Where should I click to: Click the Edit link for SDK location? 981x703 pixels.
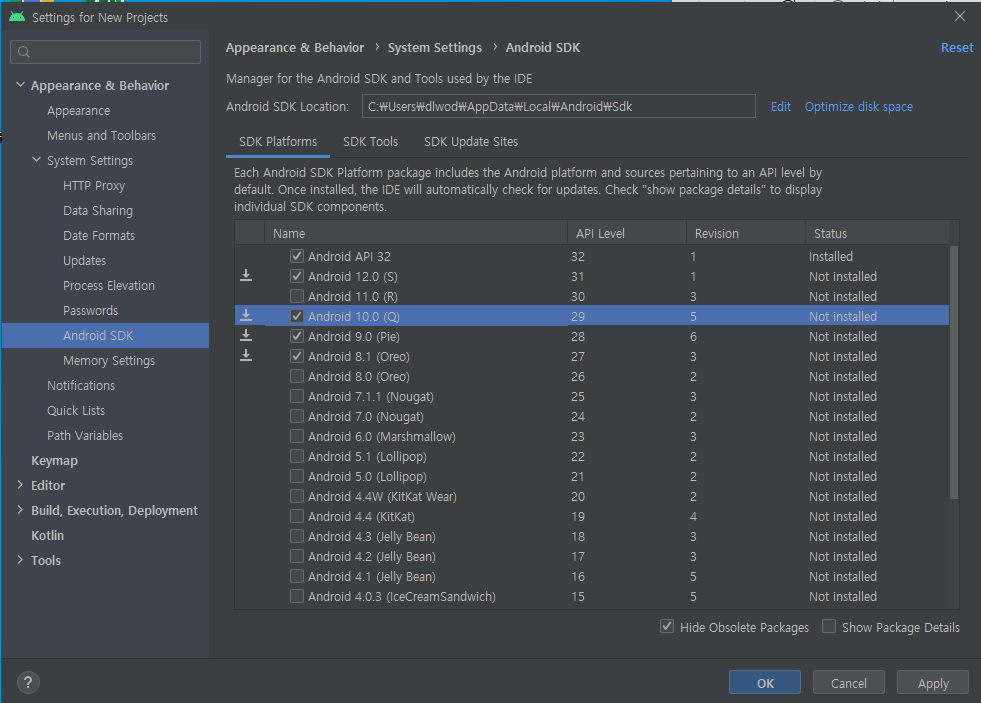[x=781, y=106]
